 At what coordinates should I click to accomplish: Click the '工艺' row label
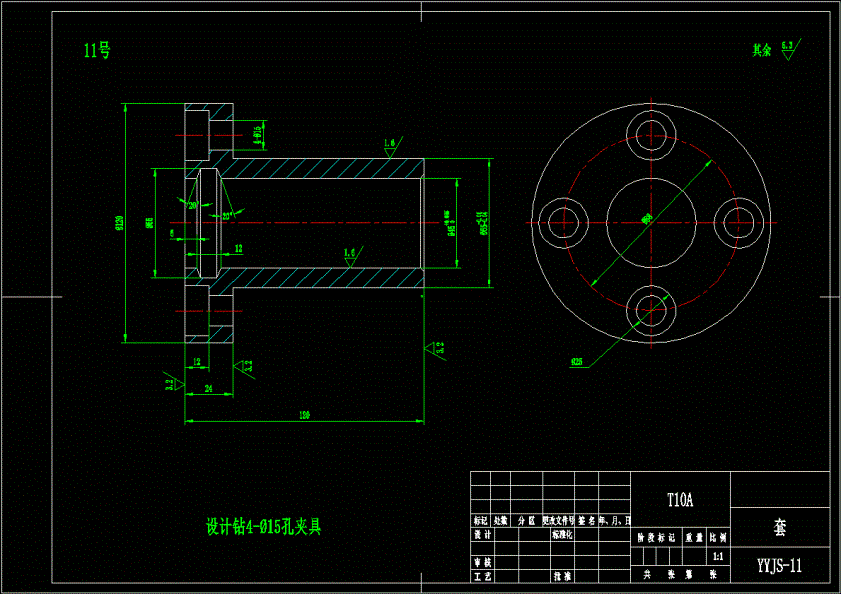[x=482, y=576]
